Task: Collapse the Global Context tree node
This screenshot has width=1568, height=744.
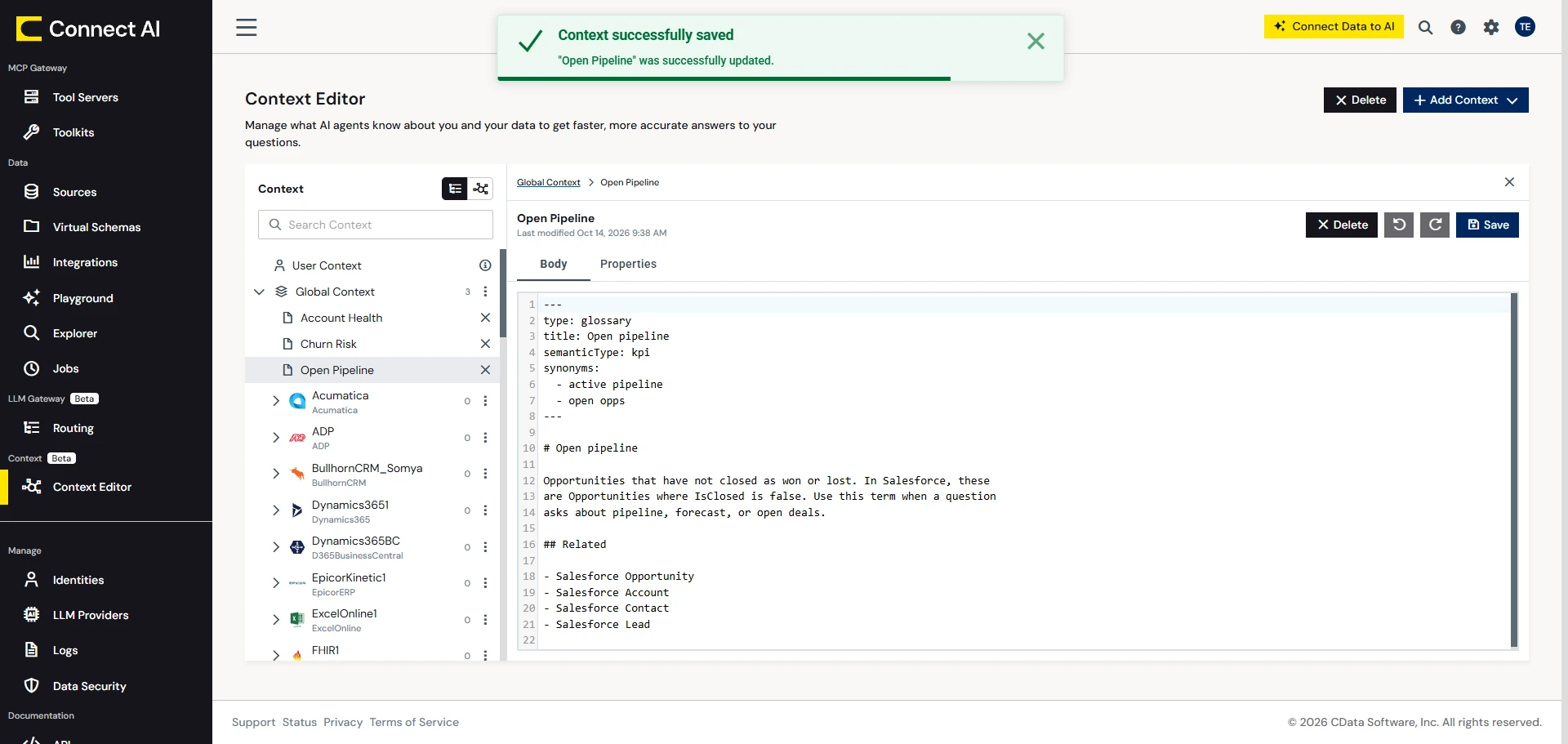Action: [259, 292]
